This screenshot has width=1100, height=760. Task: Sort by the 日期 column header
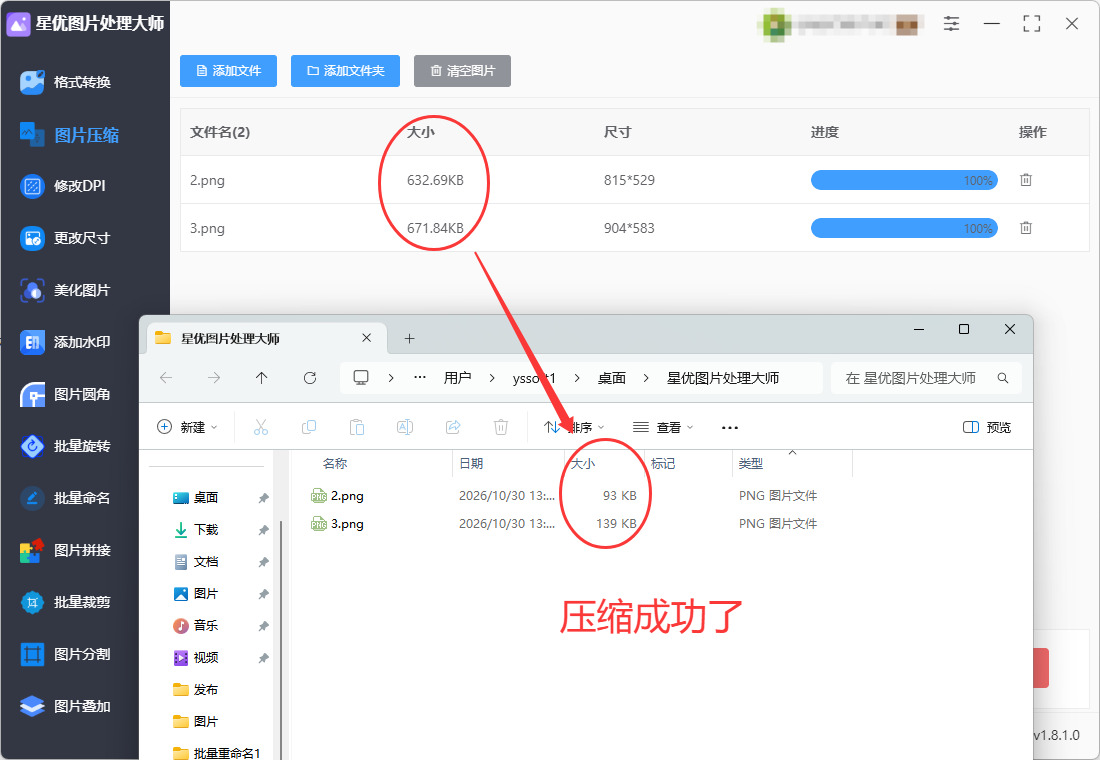(x=471, y=464)
